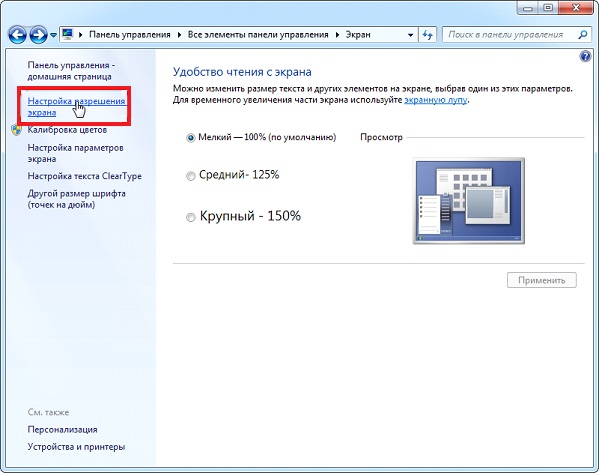The image size is (599, 473).
Task: Pick the Крупный - 150% size option
Action: pos(190,217)
